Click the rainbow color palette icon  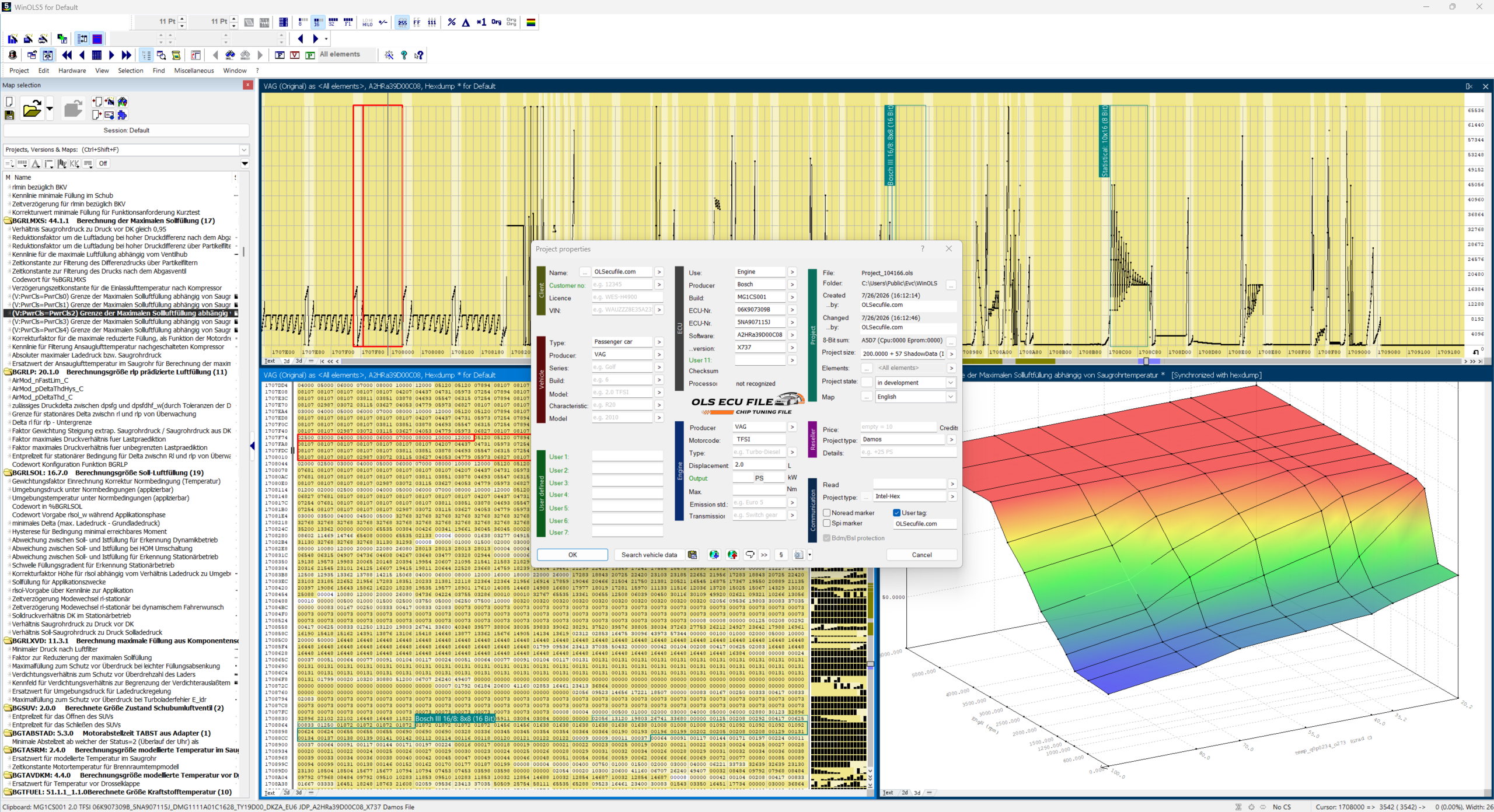tap(531, 22)
